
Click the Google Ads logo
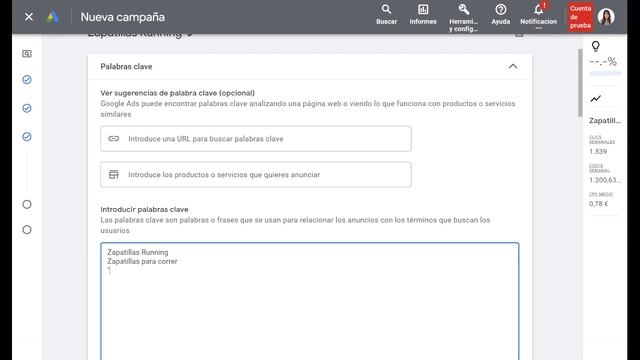(x=53, y=17)
